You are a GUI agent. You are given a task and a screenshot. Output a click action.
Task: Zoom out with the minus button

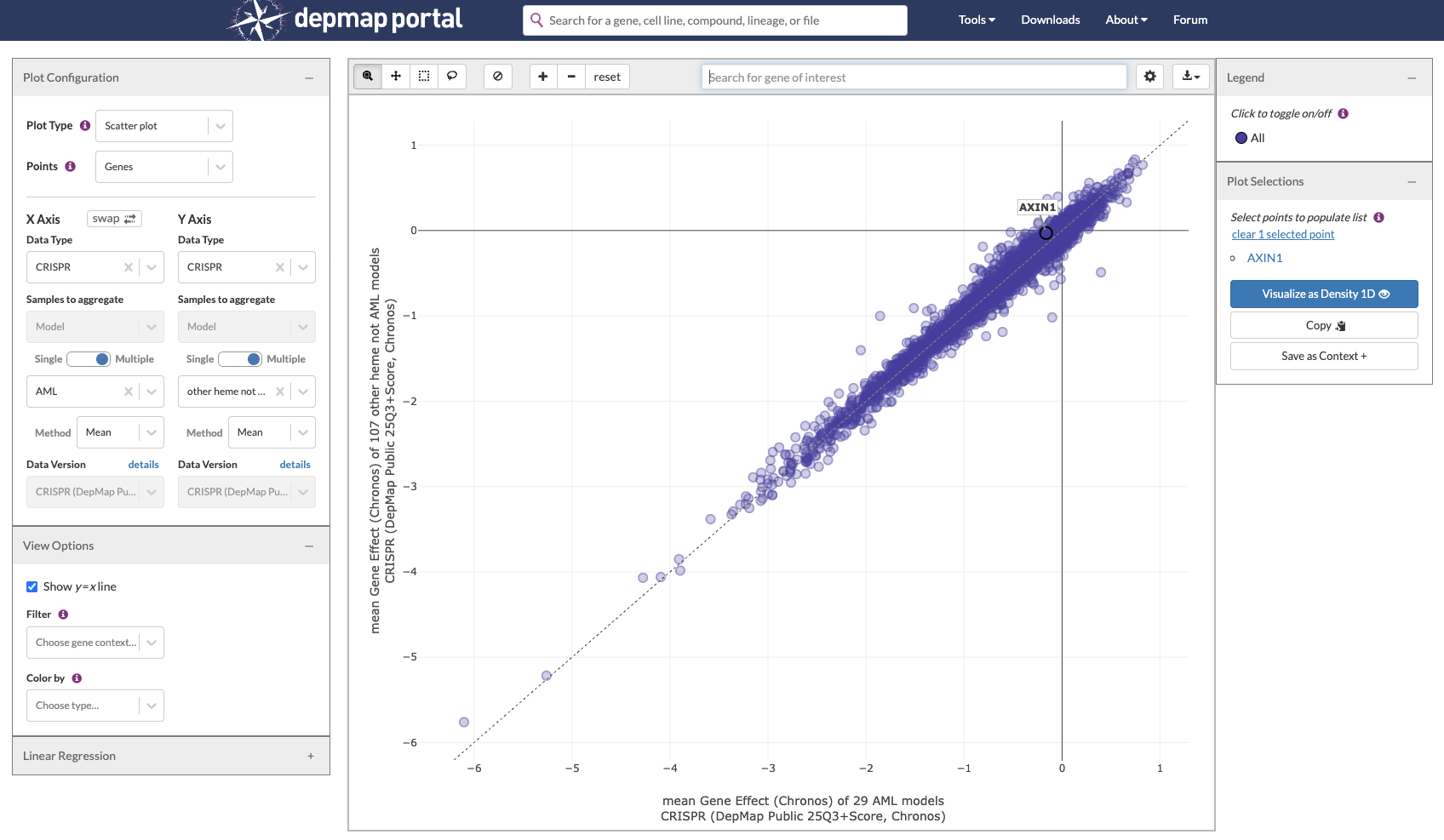click(571, 77)
